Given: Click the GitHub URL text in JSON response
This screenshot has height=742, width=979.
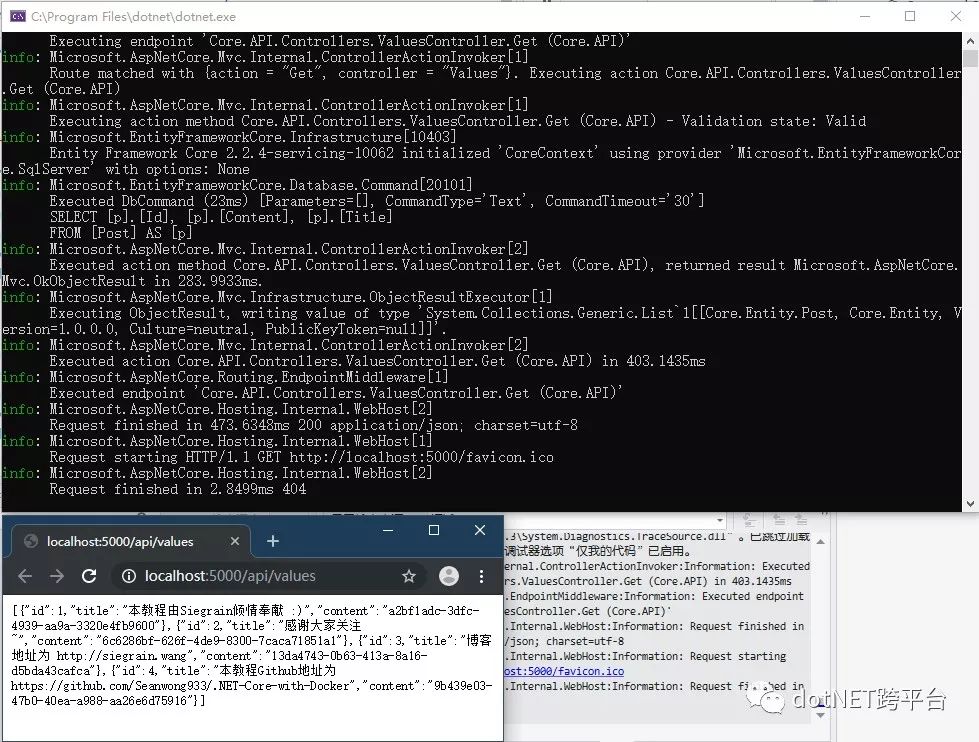Looking at the screenshot, I should point(180,686).
